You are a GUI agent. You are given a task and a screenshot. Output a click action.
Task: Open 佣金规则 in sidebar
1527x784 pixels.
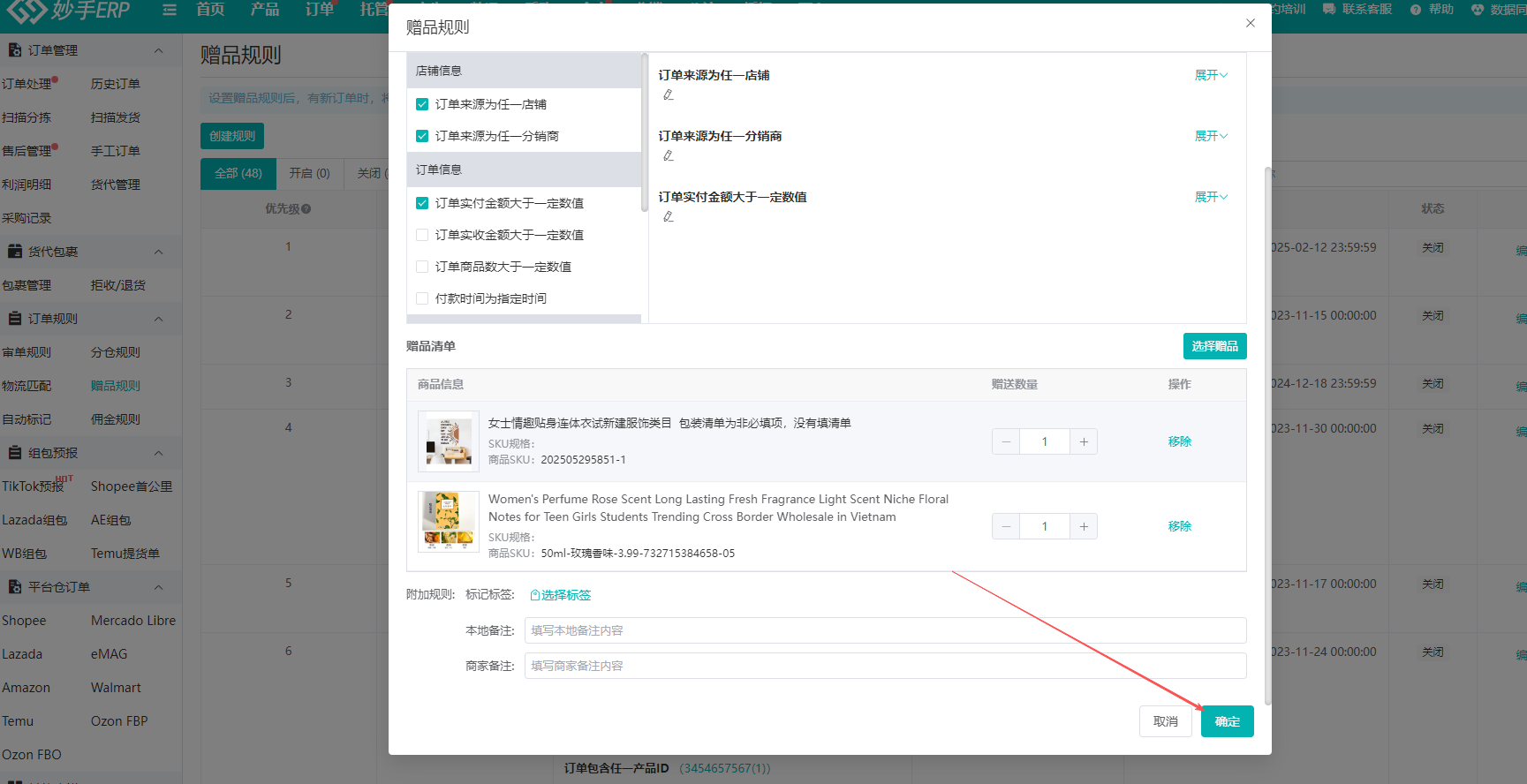pyautogui.click(x=116, y=419)
